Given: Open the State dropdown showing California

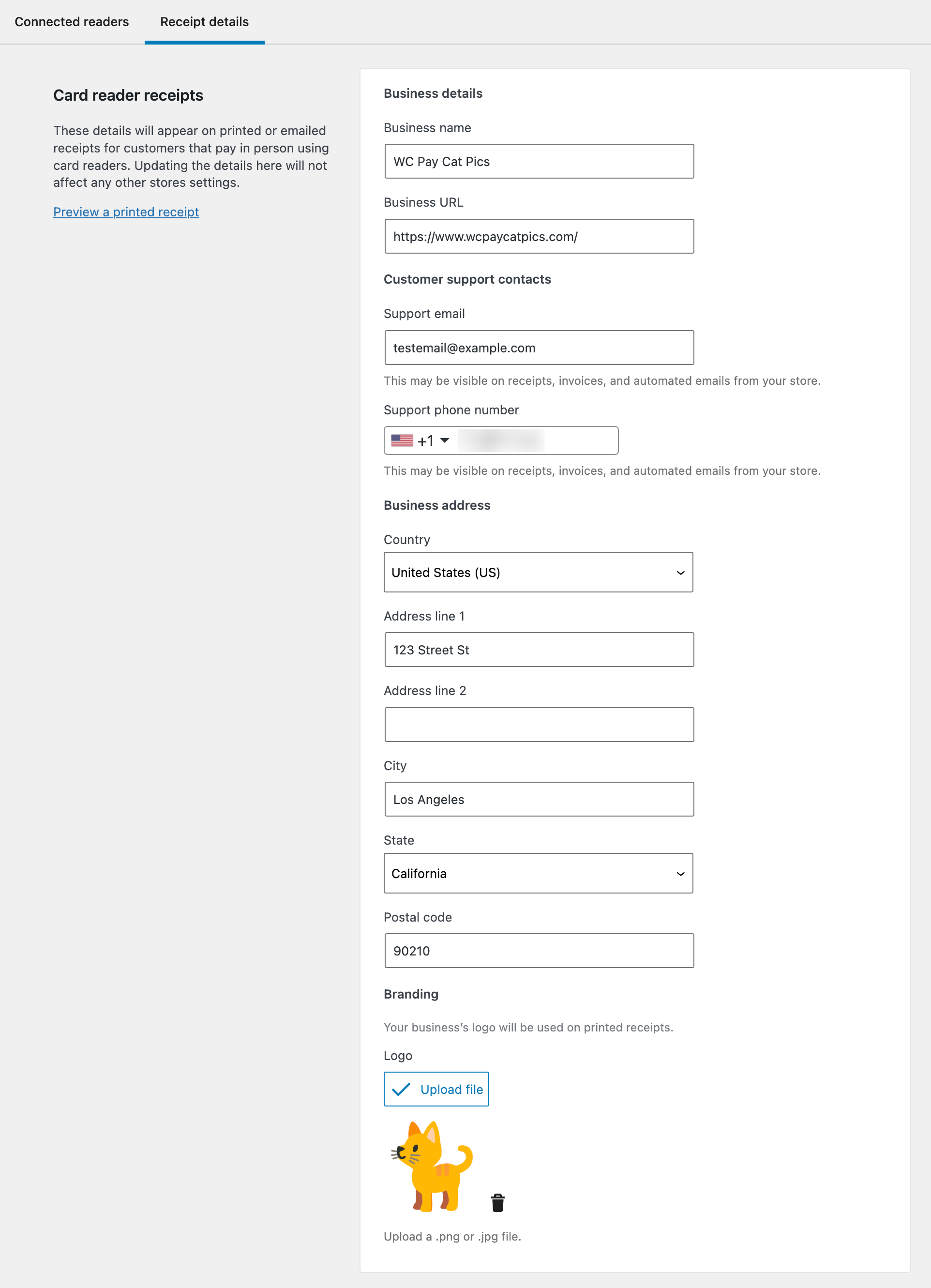Looking at the screenshot, I should pos(538,874).
